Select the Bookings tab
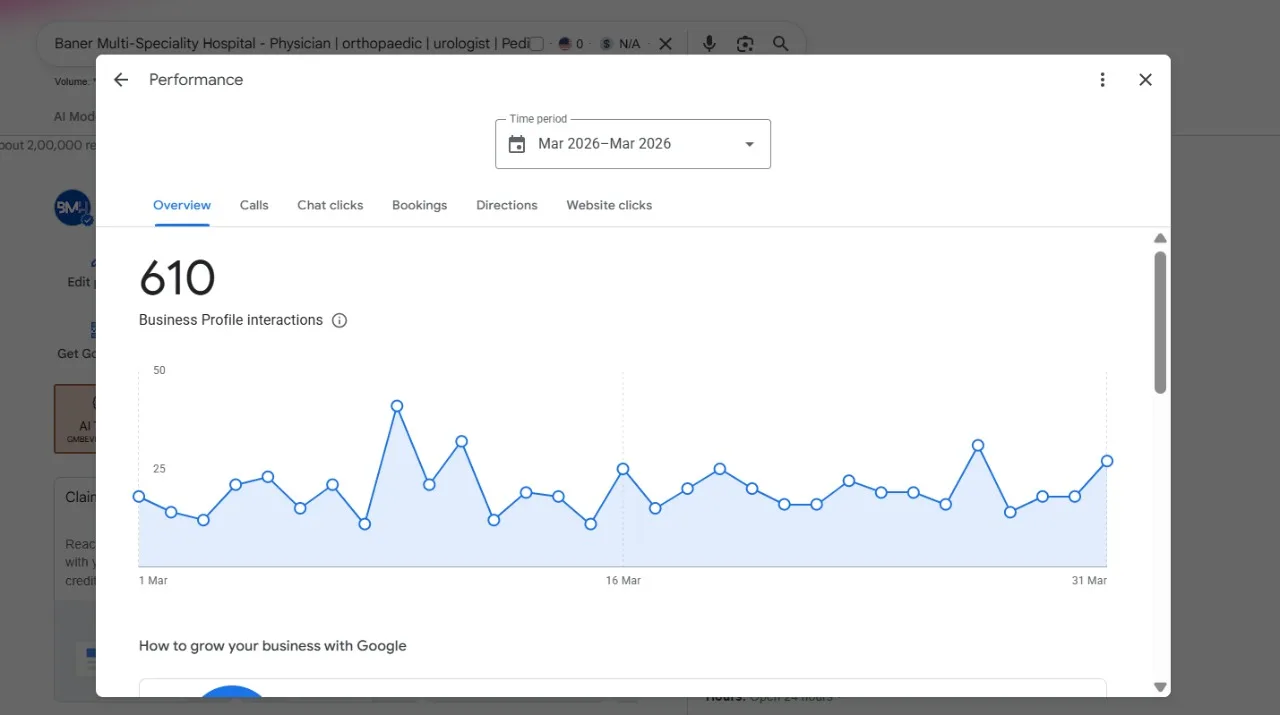 [420, 205]
